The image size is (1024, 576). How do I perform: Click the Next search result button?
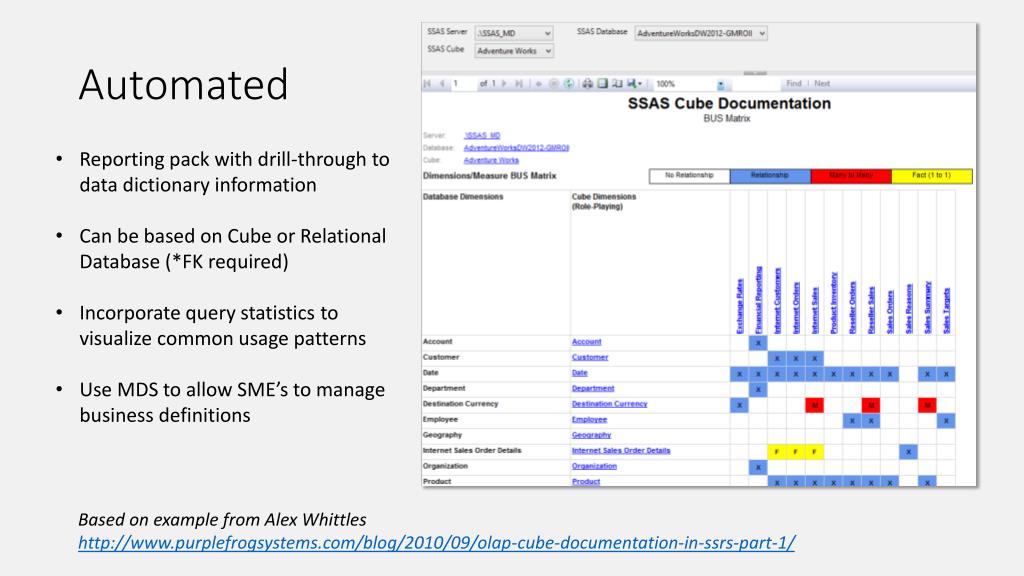coord(822,84)
